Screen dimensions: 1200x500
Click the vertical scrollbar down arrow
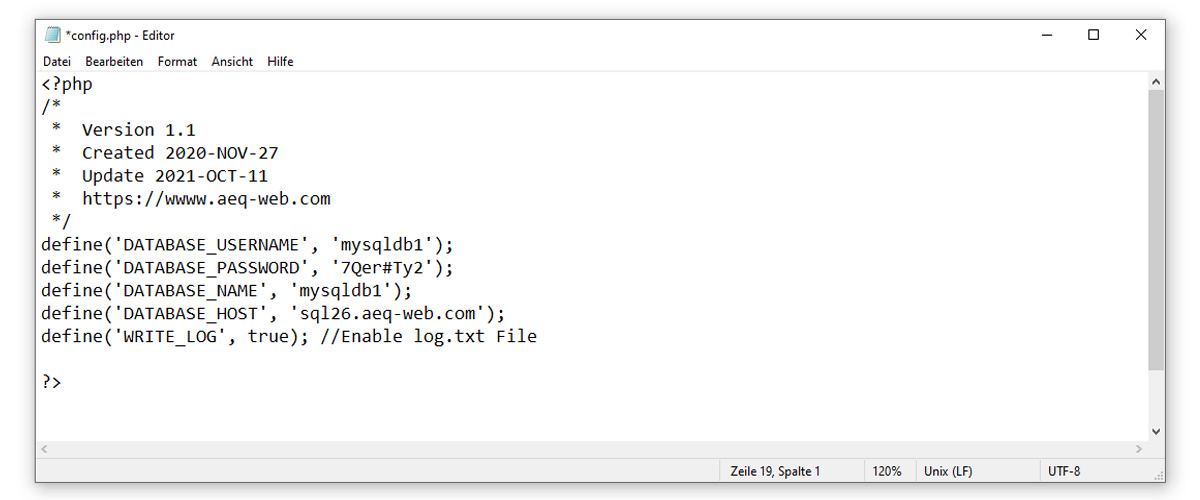pos(1156,431)
